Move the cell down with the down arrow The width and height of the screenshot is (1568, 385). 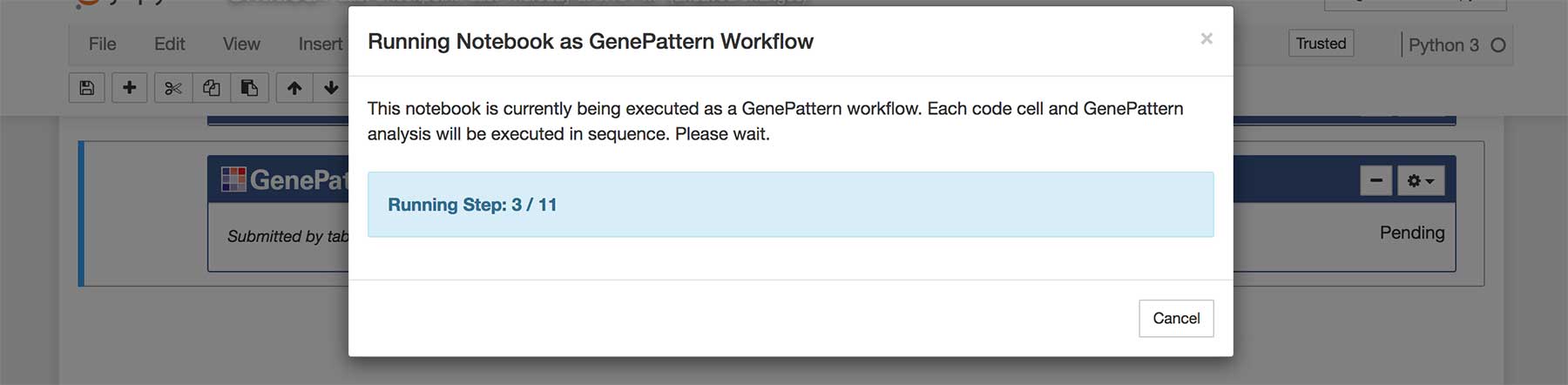click(x=331, y=88)
